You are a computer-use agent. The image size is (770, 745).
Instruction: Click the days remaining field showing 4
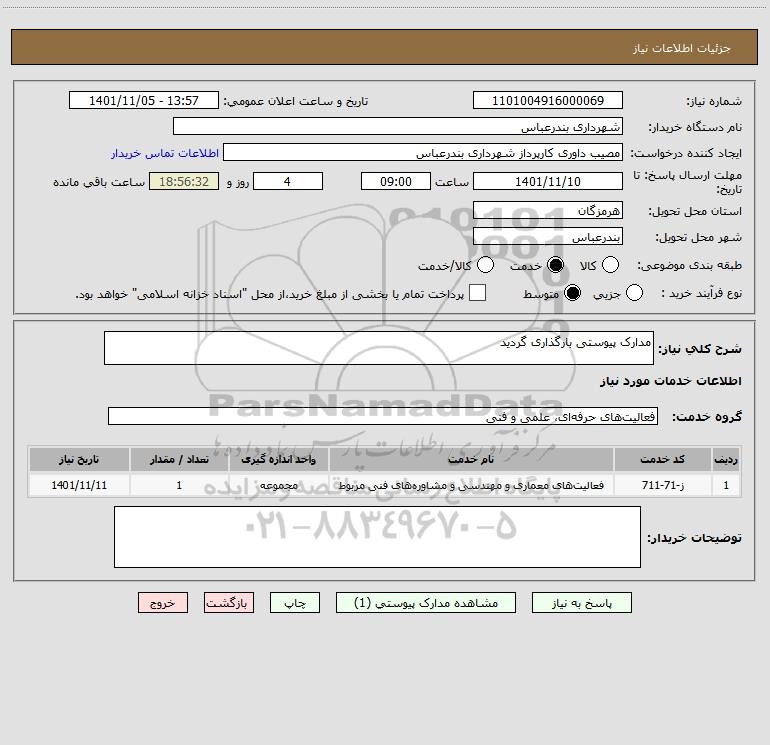288,181
